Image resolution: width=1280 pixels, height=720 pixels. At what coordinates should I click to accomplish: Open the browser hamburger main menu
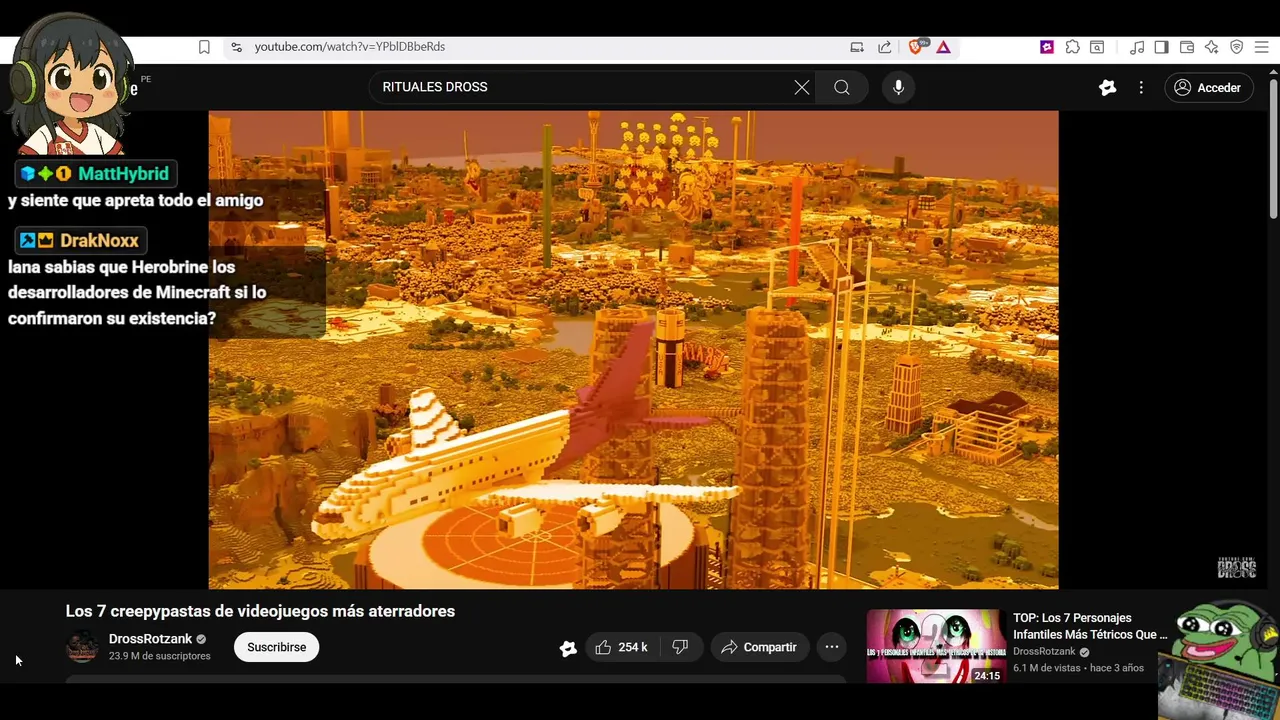point(1261,47)
